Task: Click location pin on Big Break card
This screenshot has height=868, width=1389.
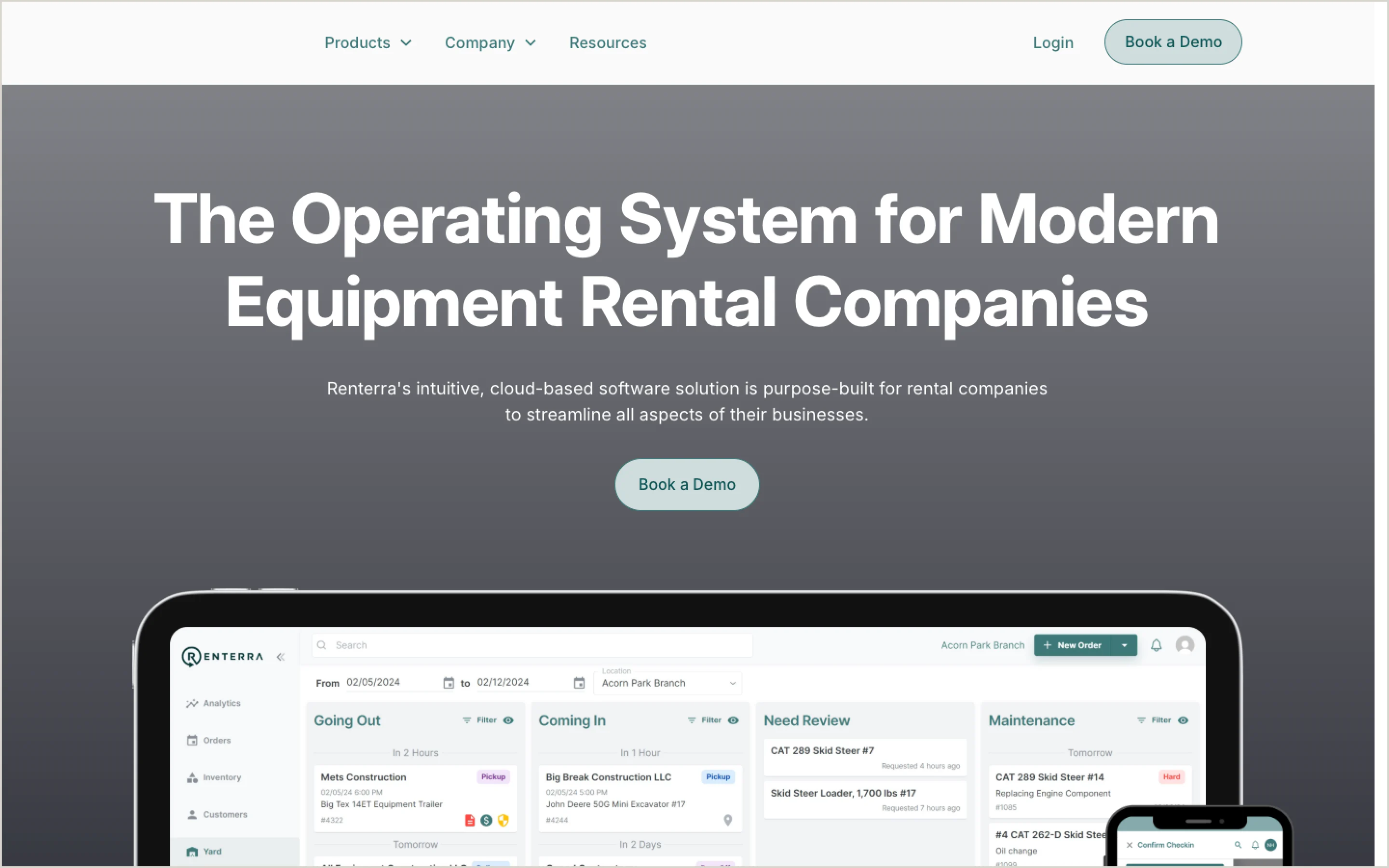Action: (728, 820)
